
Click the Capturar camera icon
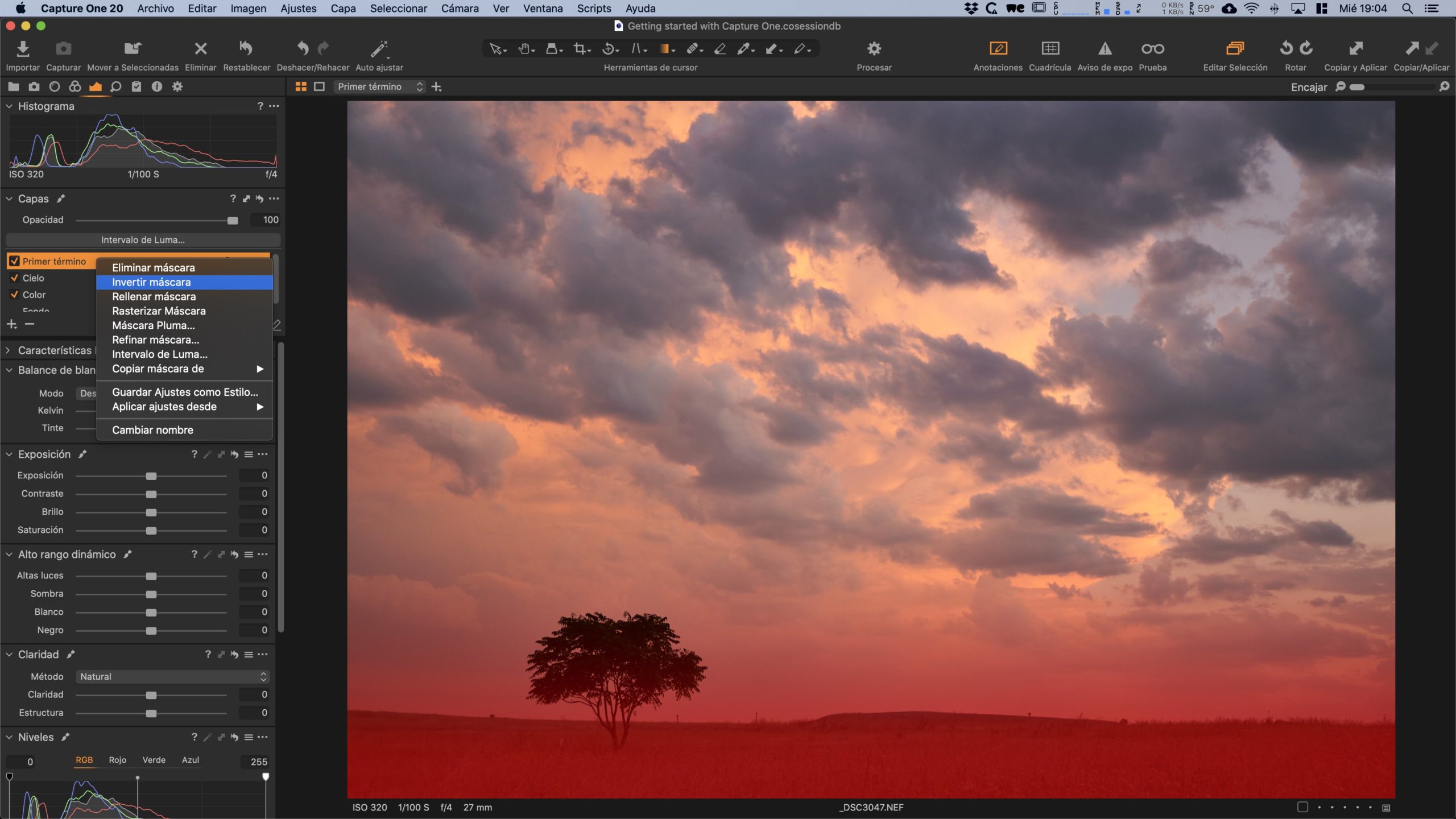(x=64, y=49)
